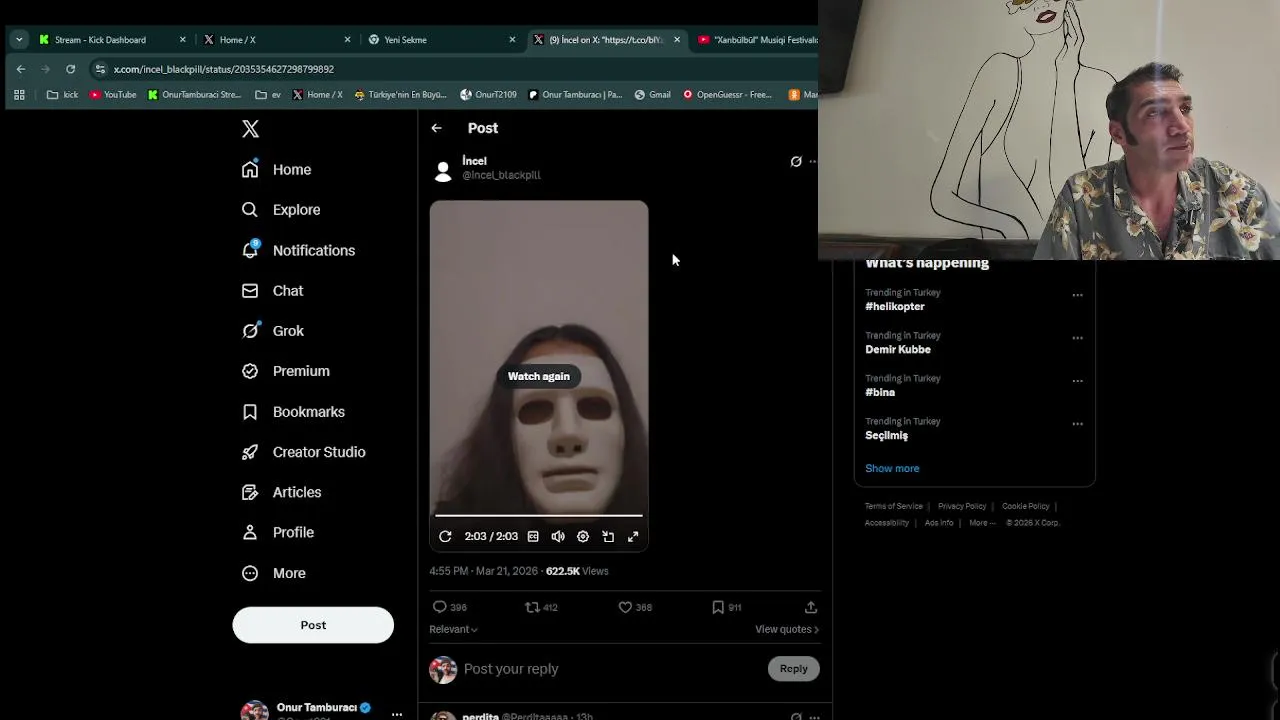Go back with the Post arrow
The height and width of the screenshot is (720, 1280).
pyautogui.click(x=436, y=128)
